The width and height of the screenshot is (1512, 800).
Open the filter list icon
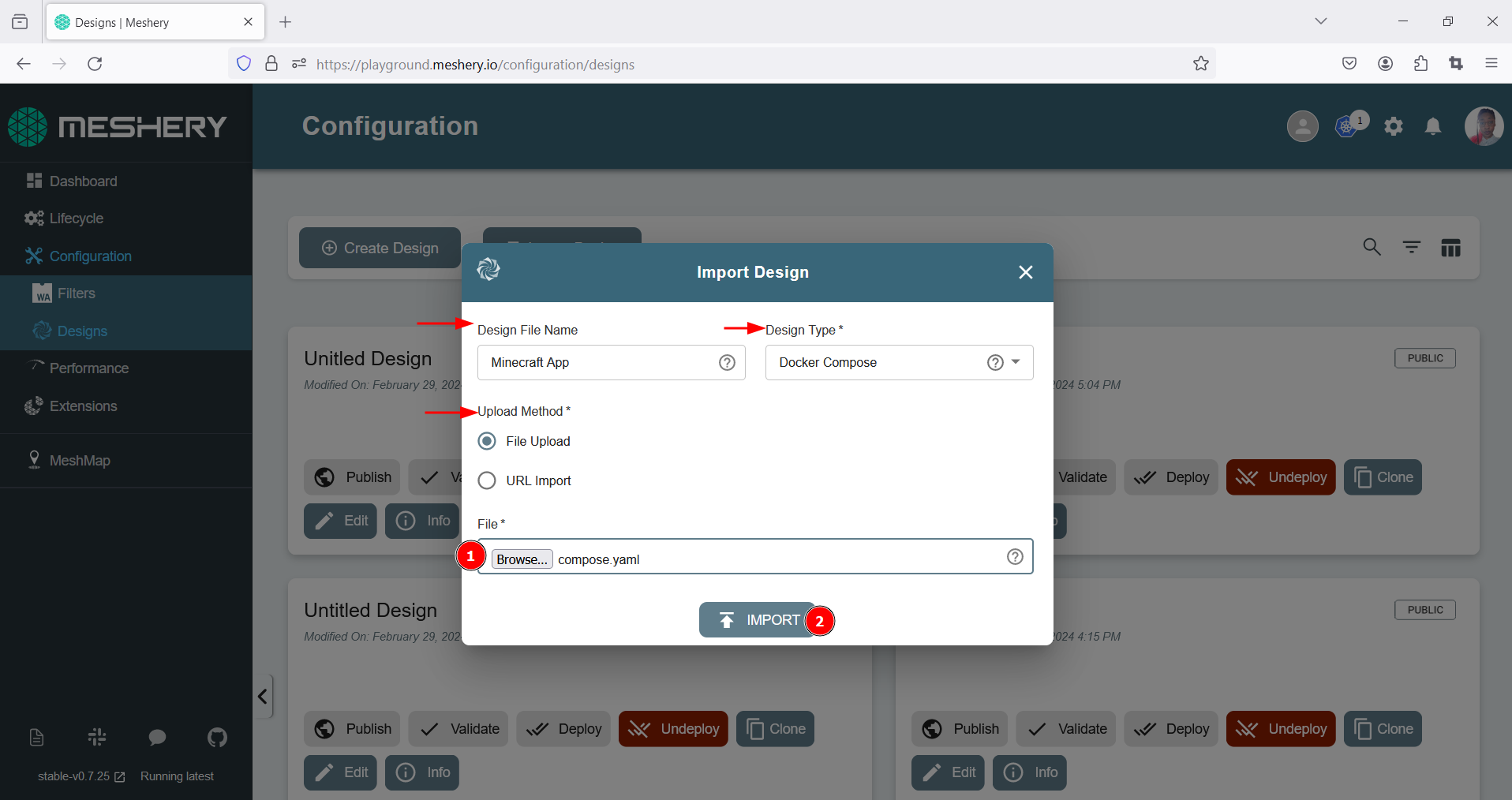point(1411,248)
